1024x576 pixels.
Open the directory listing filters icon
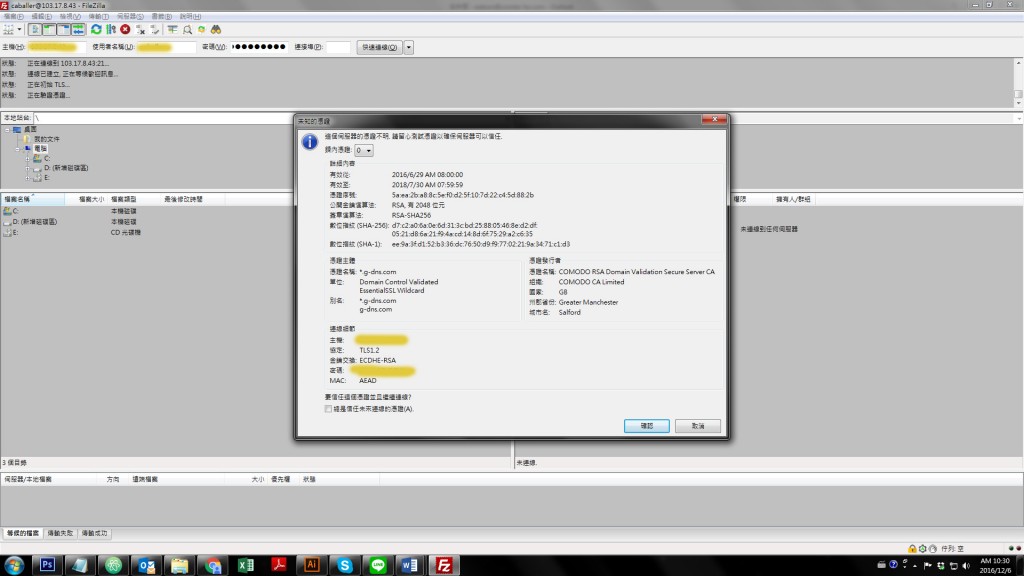pyautogui.click(x=172, y=29)
